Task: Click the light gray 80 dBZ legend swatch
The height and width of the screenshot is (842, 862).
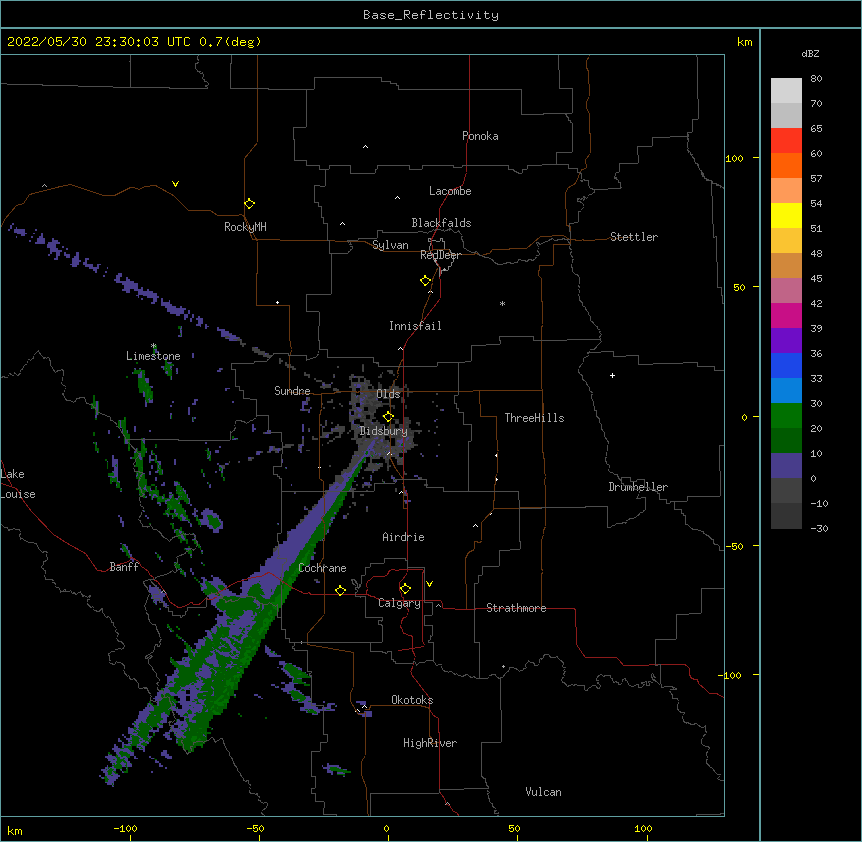Action: [x=786, y=90]
